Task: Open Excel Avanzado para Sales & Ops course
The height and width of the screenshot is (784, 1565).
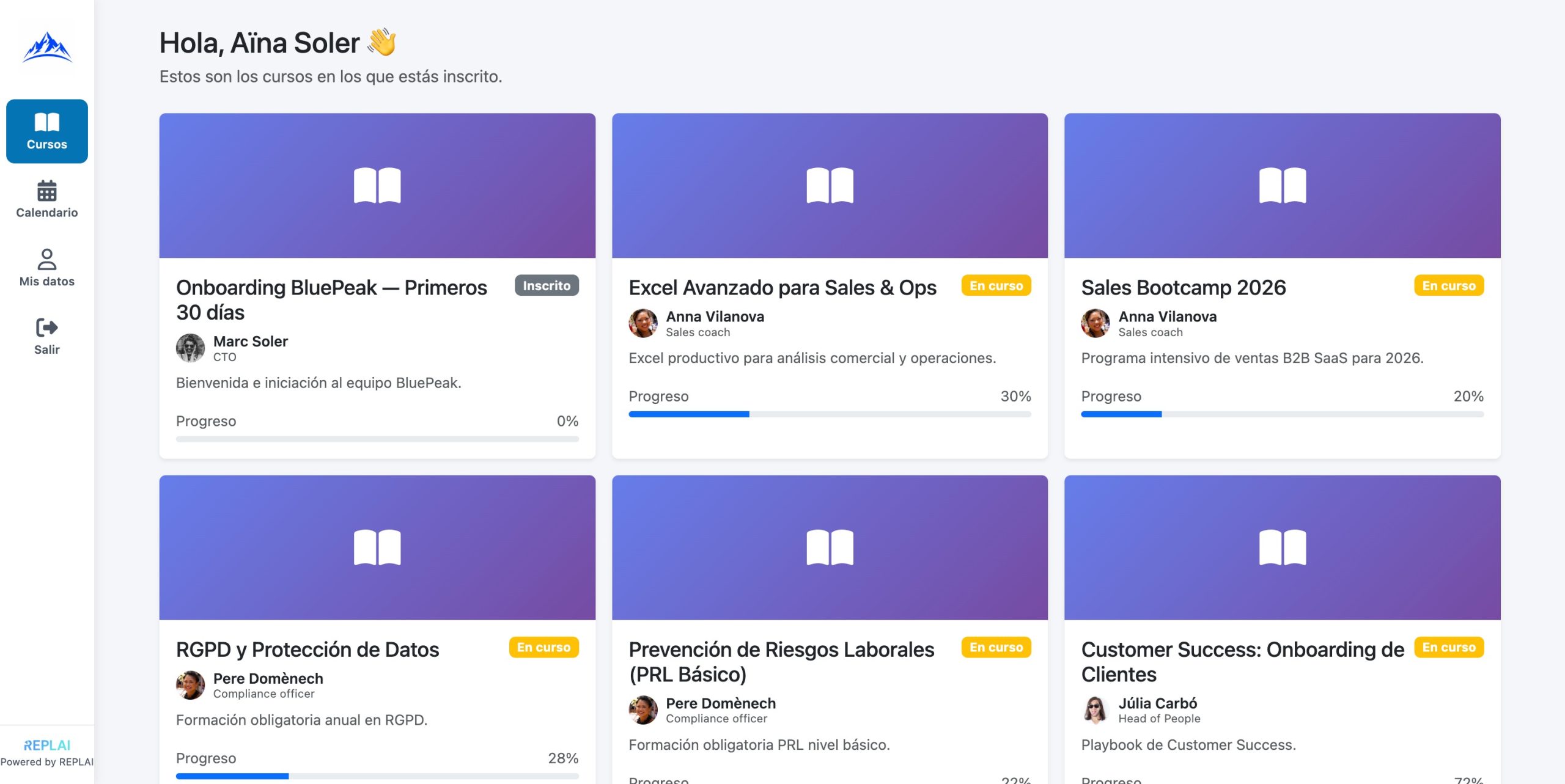Action: (782, 287)
